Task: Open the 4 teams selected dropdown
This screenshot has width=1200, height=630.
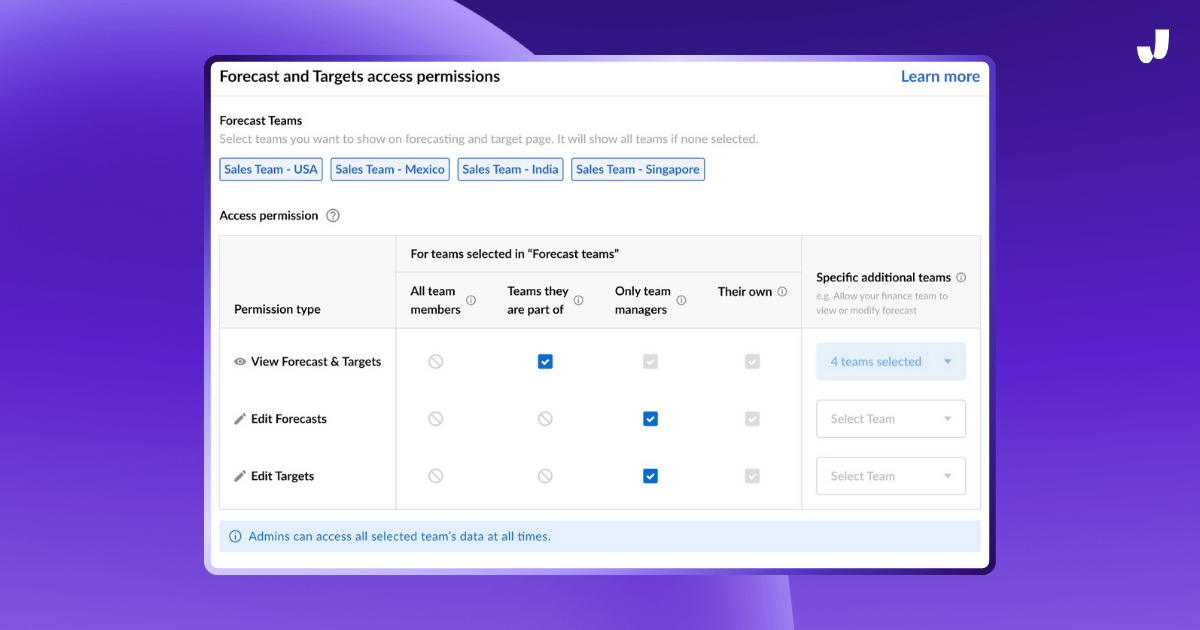Action: [x=891, y=362]
